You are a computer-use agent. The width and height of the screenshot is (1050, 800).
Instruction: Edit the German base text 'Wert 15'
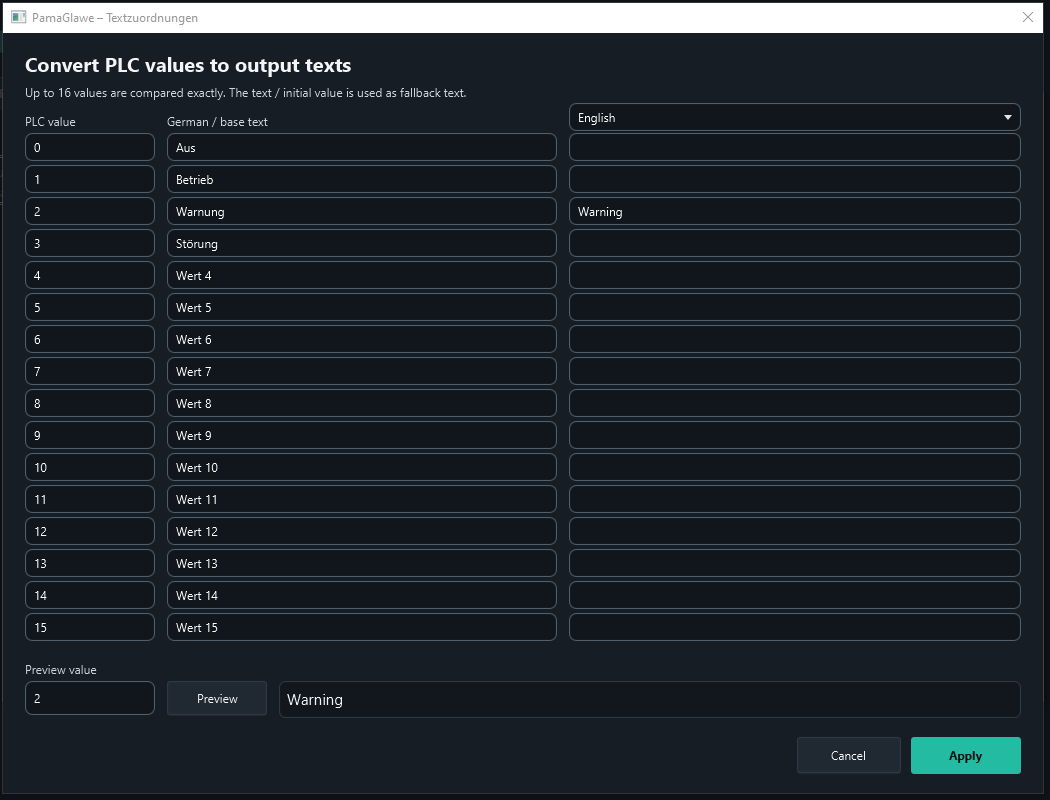[362, 627]
